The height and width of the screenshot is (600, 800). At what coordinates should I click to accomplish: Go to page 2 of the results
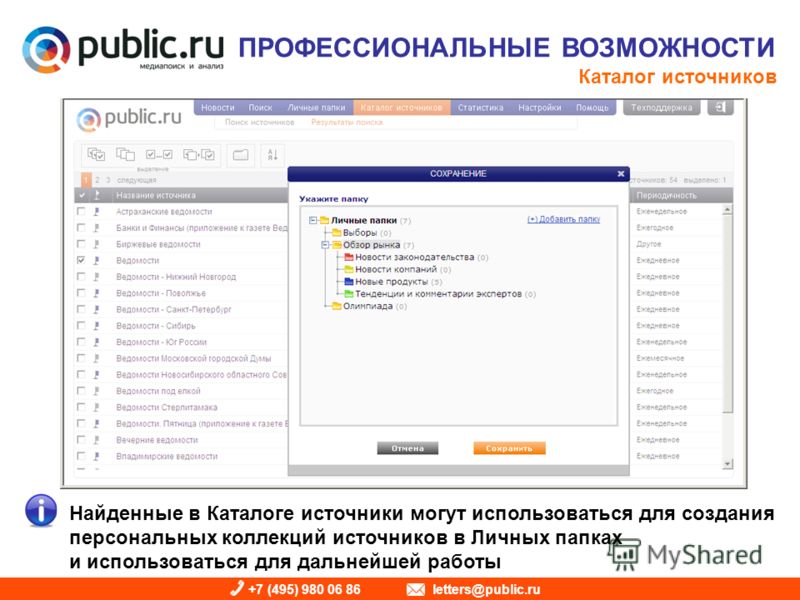(97, 180)
